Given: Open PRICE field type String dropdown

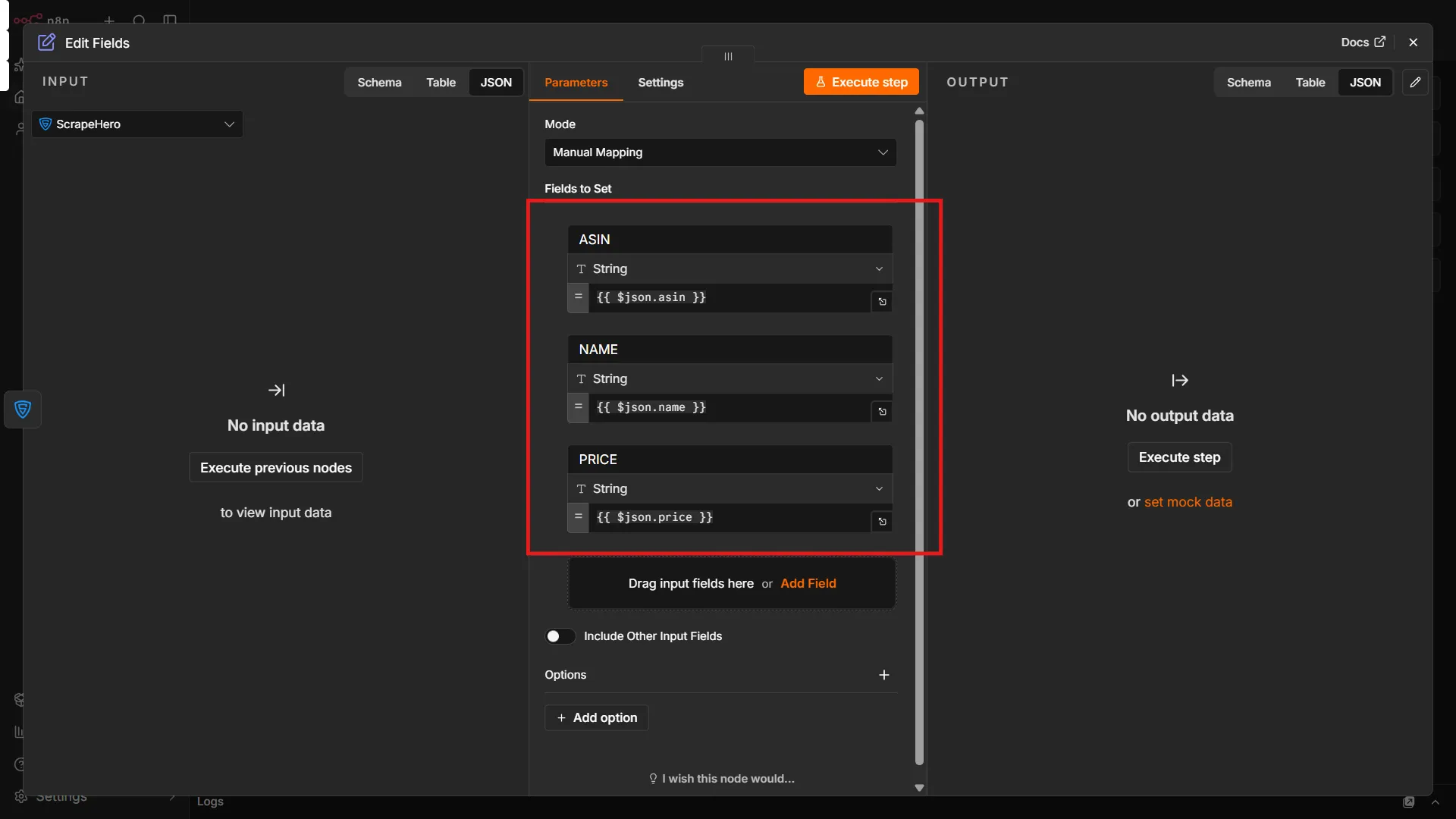Looking at the screenshot, I should tap(730, 489).
